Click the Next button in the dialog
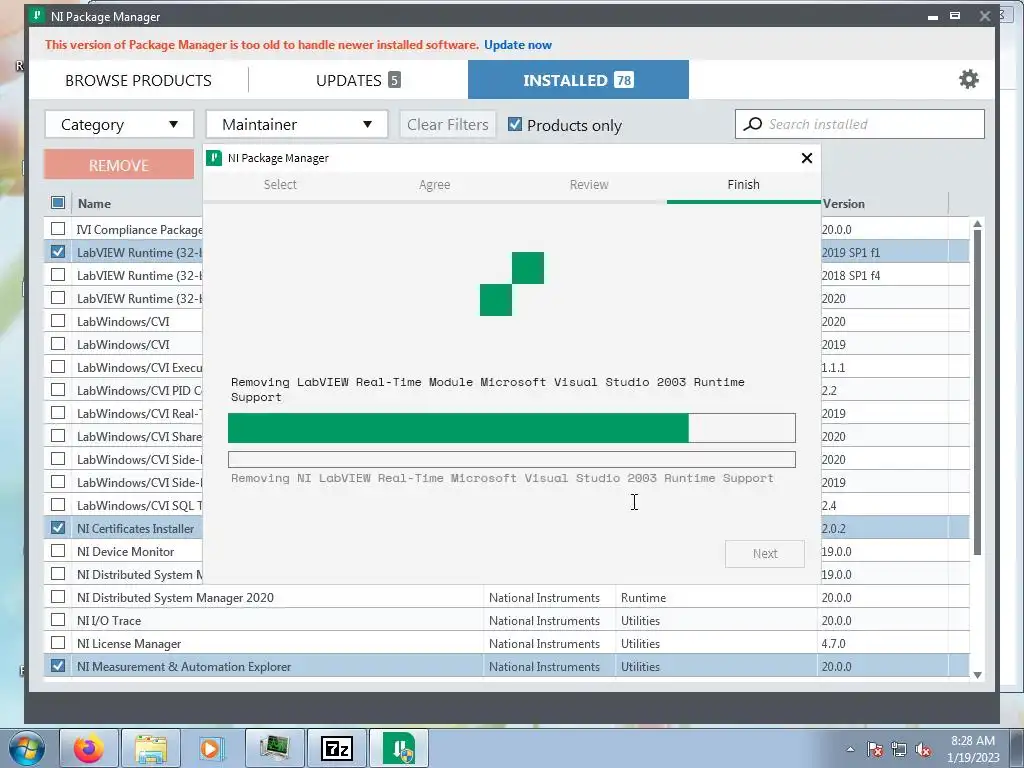The image size is (1024, 768). tap(765, 554)
